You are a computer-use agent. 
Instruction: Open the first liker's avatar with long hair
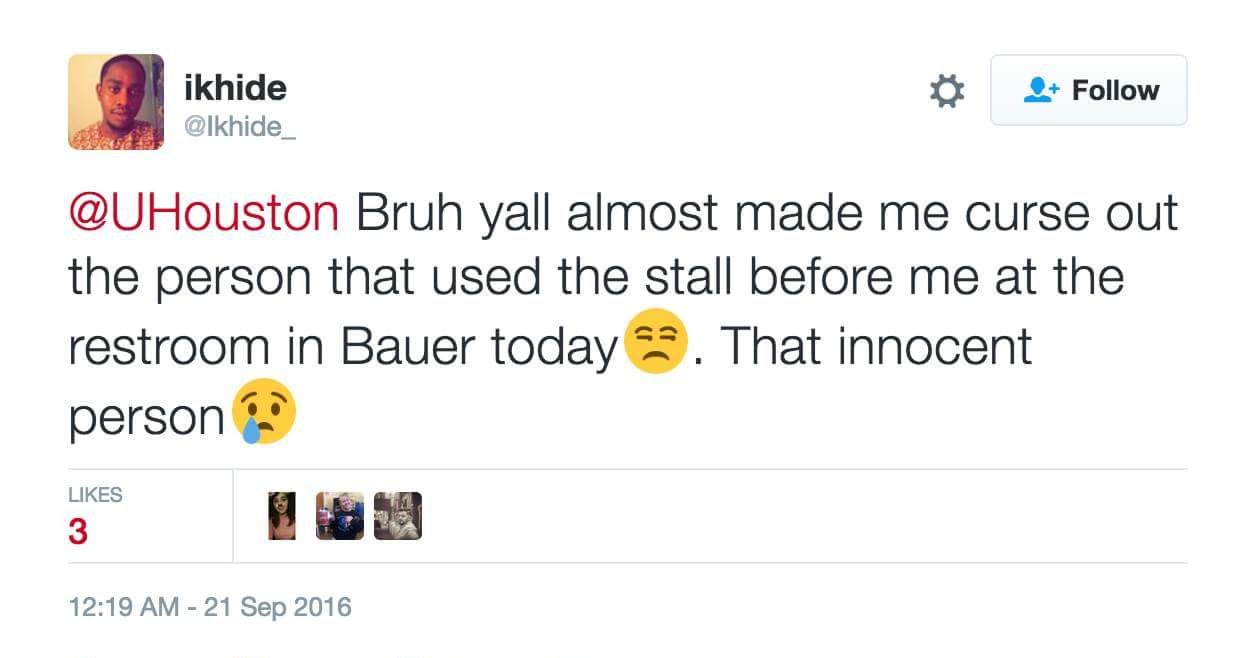283,516
